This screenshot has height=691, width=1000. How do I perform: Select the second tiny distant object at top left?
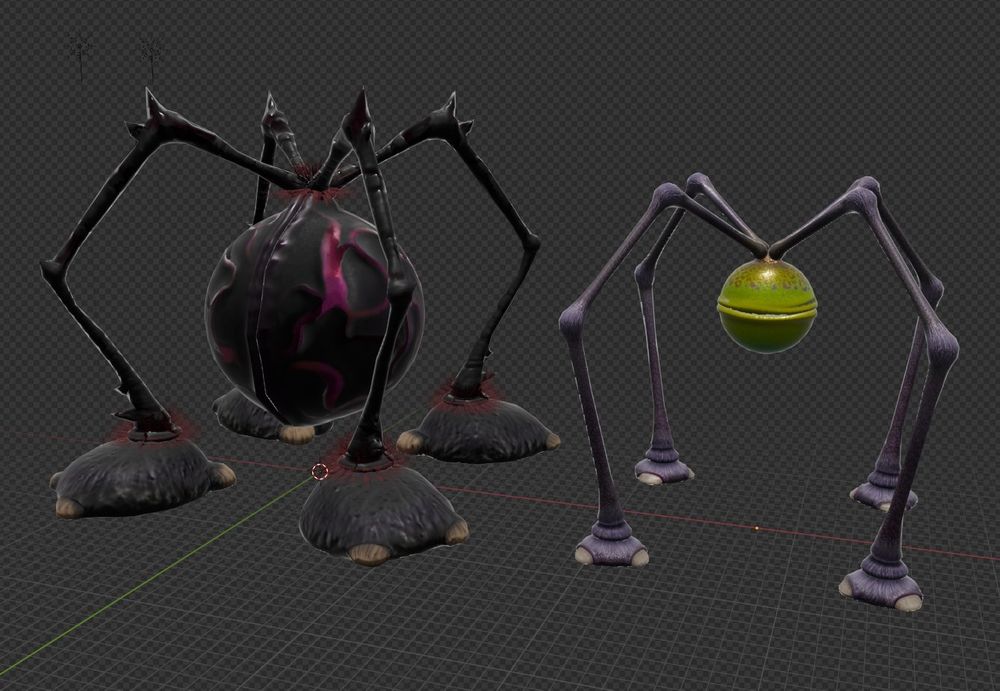(x=151, y=57)
